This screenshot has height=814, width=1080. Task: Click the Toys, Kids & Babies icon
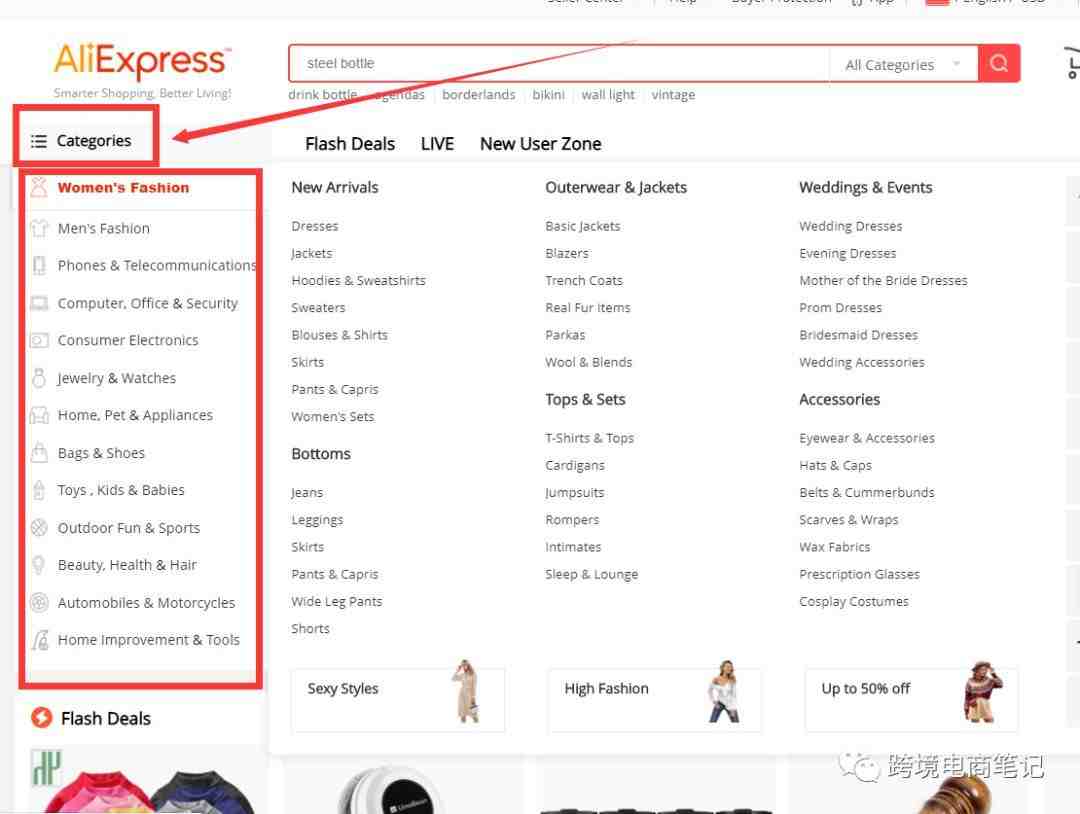click(x=39, y=490)
